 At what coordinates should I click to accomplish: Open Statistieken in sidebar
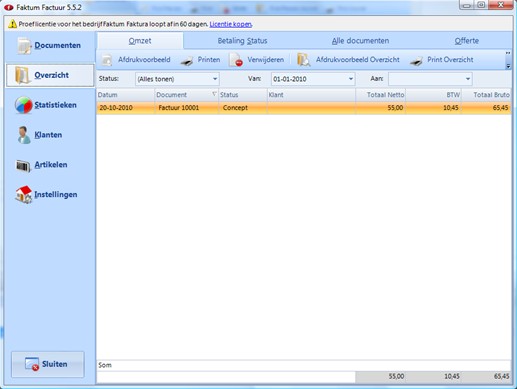(x=56, y=105)
